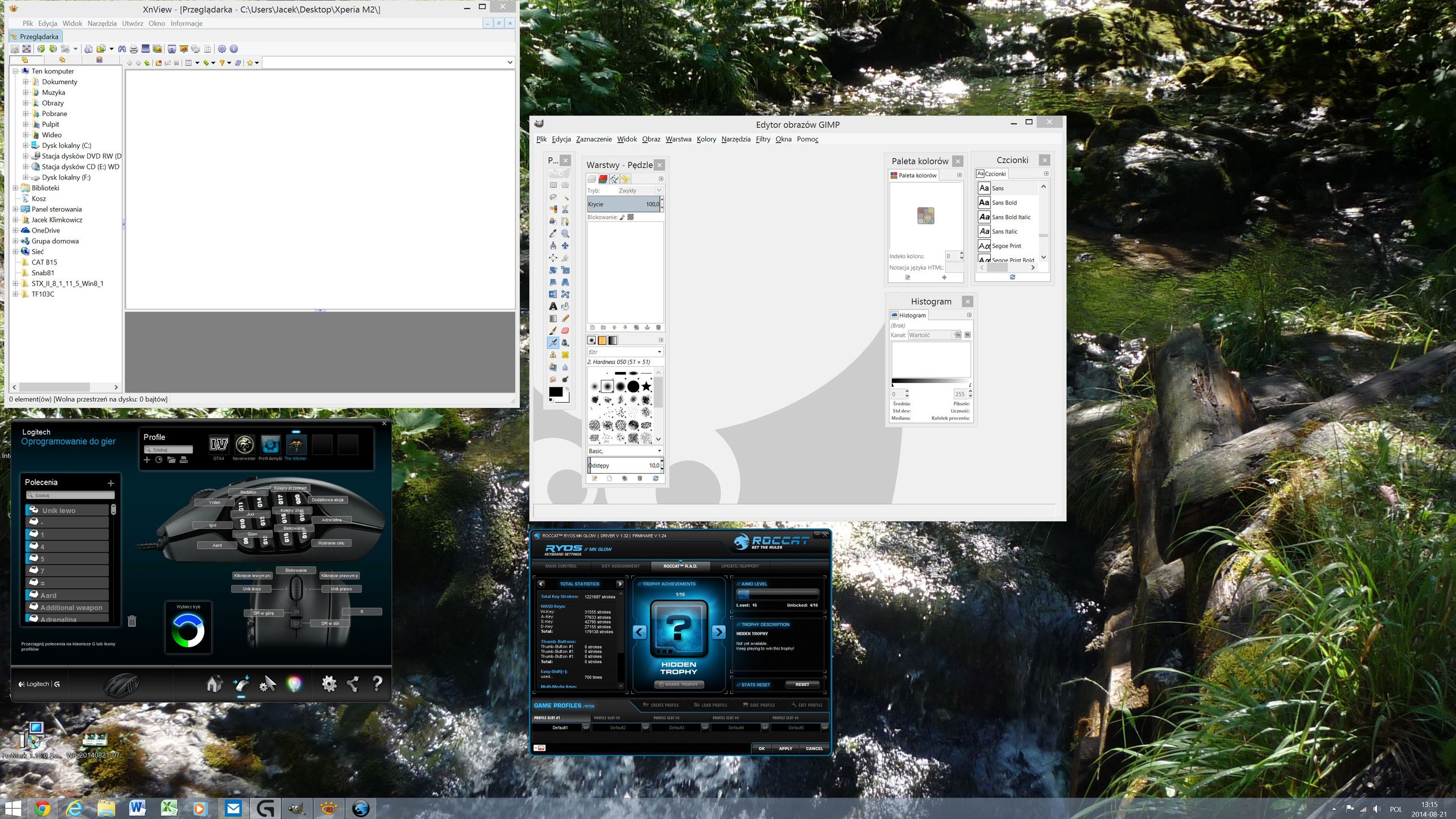Image resolution: width=1456 pixels, height=819 pixels.
Task: Click SHARE TROPHY button in Roccat
Action: point(679,685)
